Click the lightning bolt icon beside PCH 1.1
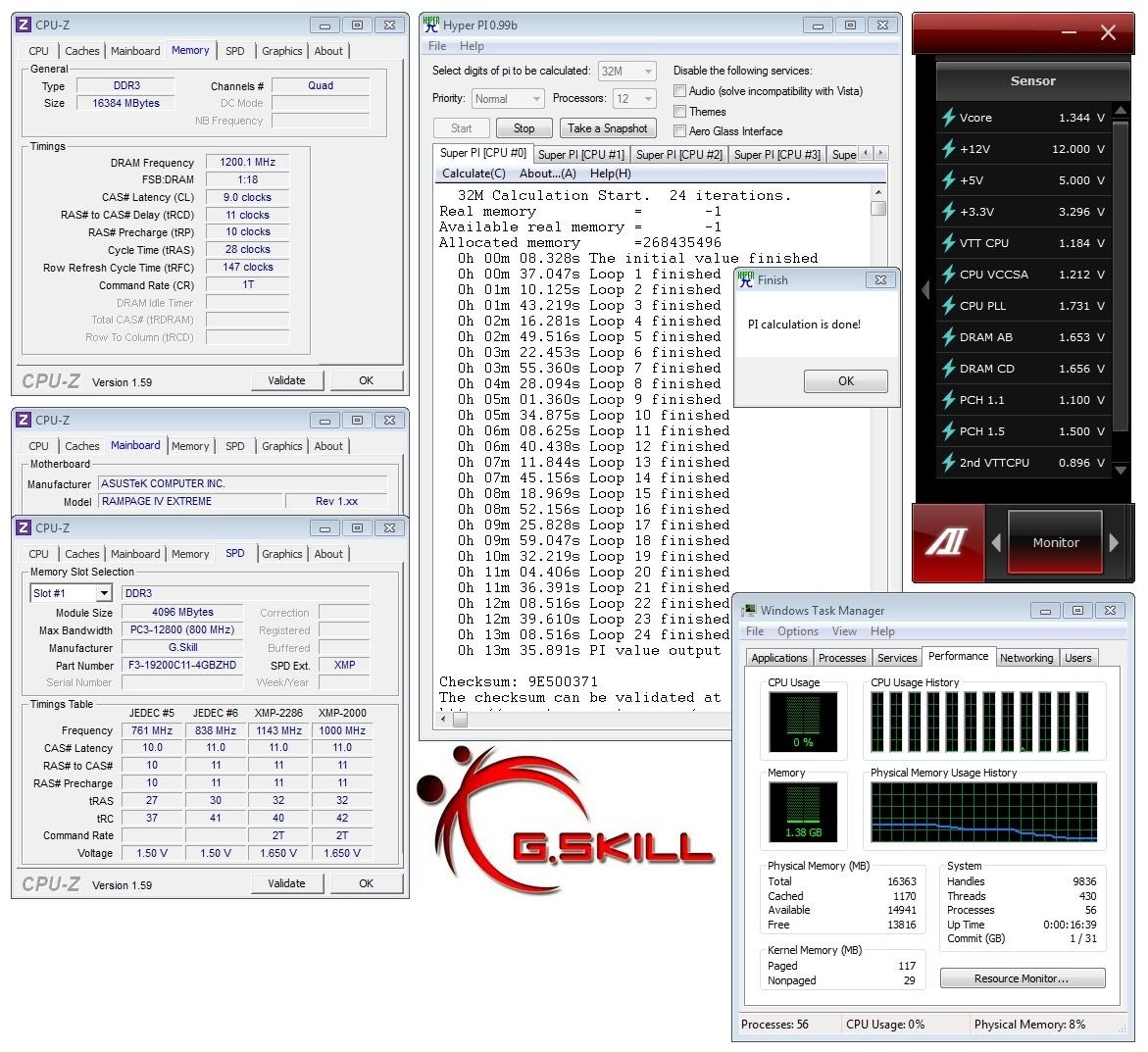The width and height of the screenshot is (1148, 1052). (949, 400)
